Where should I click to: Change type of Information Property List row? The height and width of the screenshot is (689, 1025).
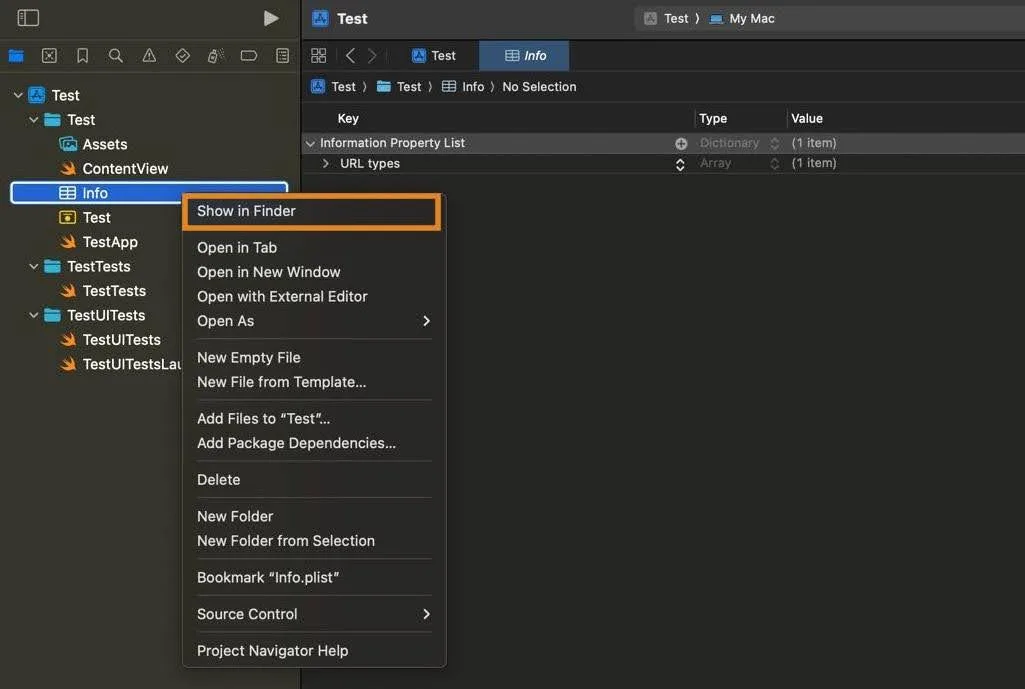click(739, 143)
